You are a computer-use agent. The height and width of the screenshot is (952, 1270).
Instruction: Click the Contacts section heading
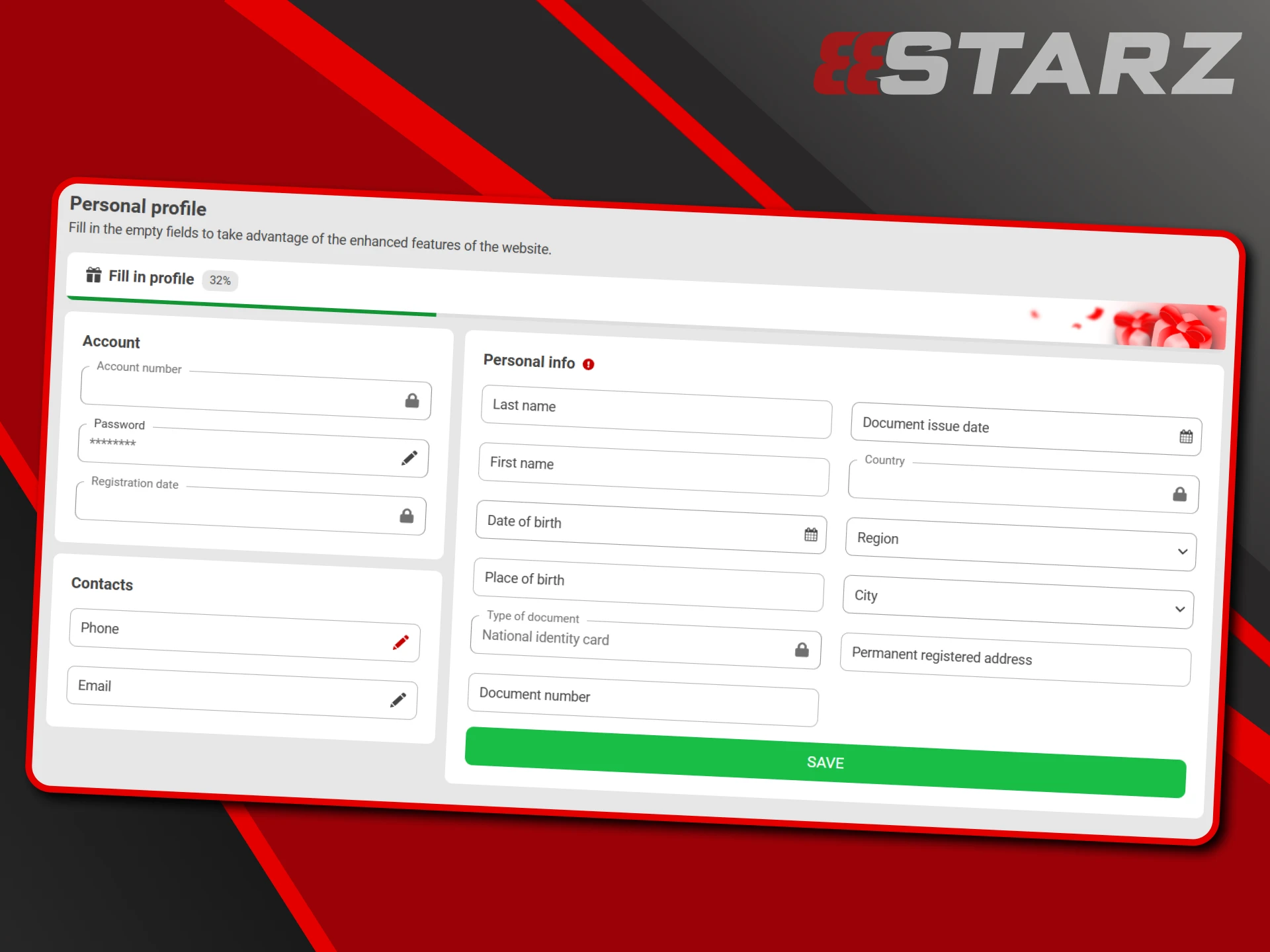pos(102,584)
